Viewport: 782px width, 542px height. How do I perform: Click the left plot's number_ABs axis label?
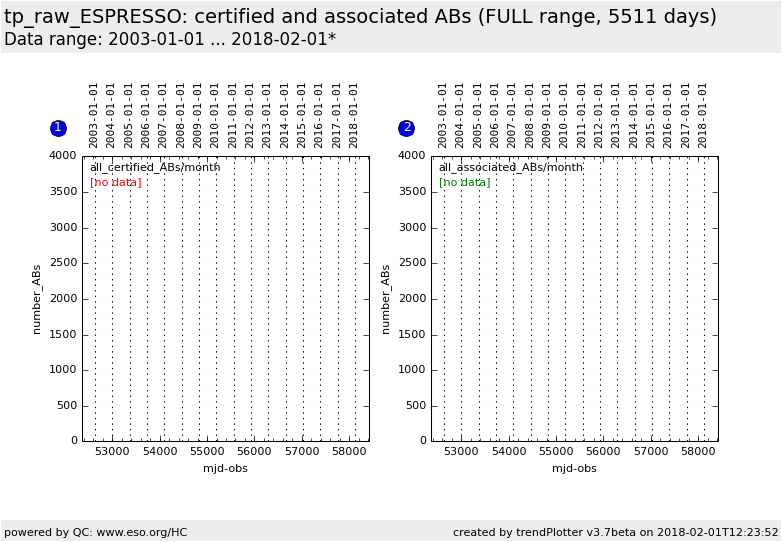(37, 299)
